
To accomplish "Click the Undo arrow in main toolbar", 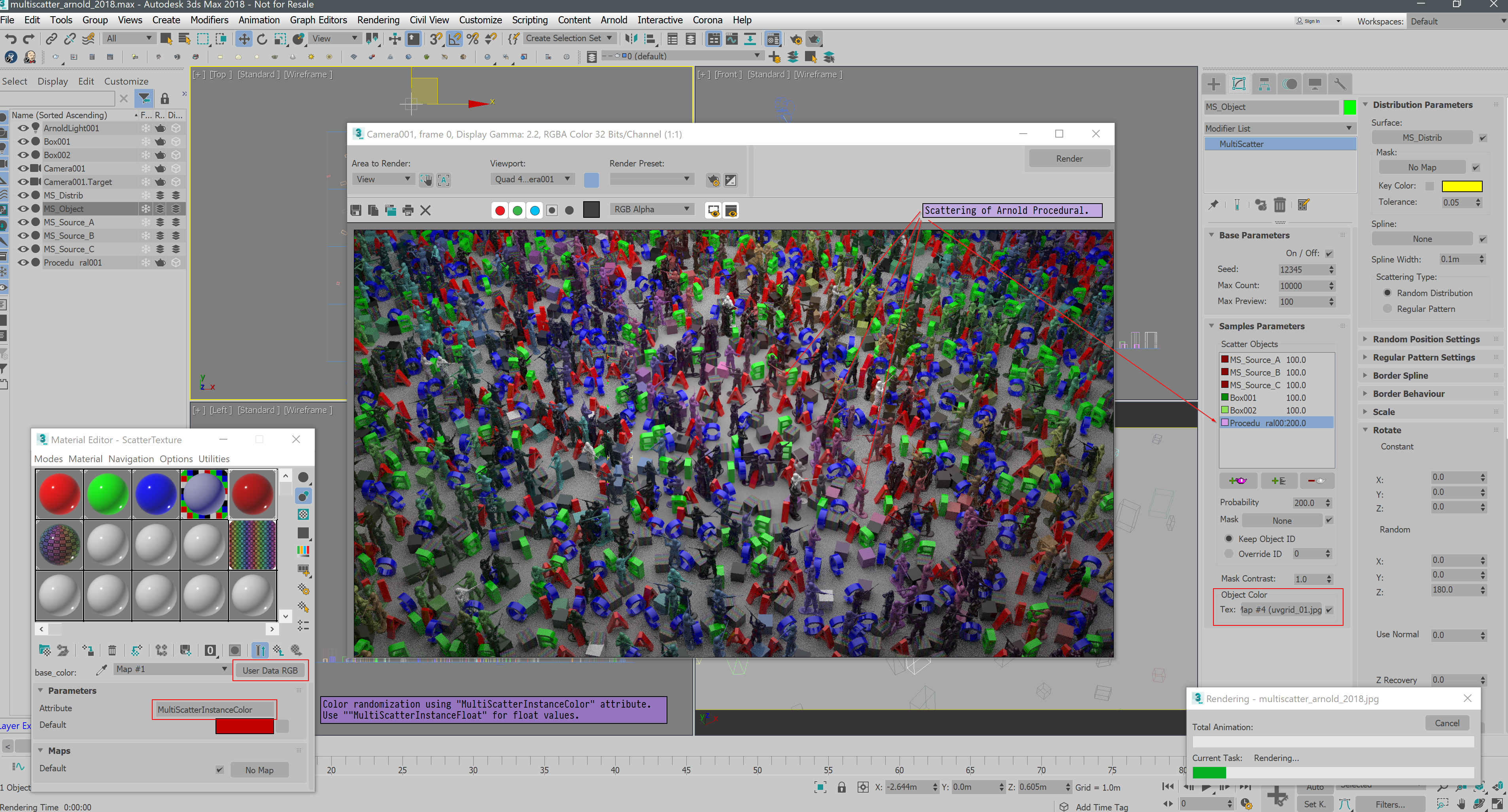I will pyautogui.click(x=11, y=39).
